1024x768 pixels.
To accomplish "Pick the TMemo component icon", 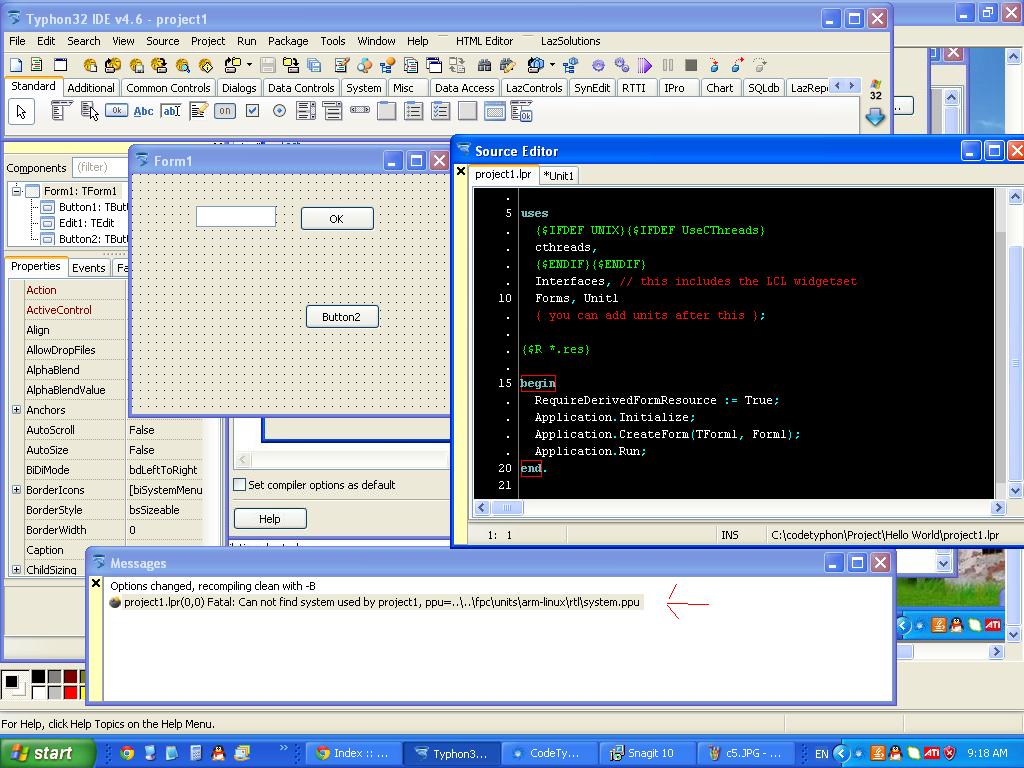I will click(198, 111).
